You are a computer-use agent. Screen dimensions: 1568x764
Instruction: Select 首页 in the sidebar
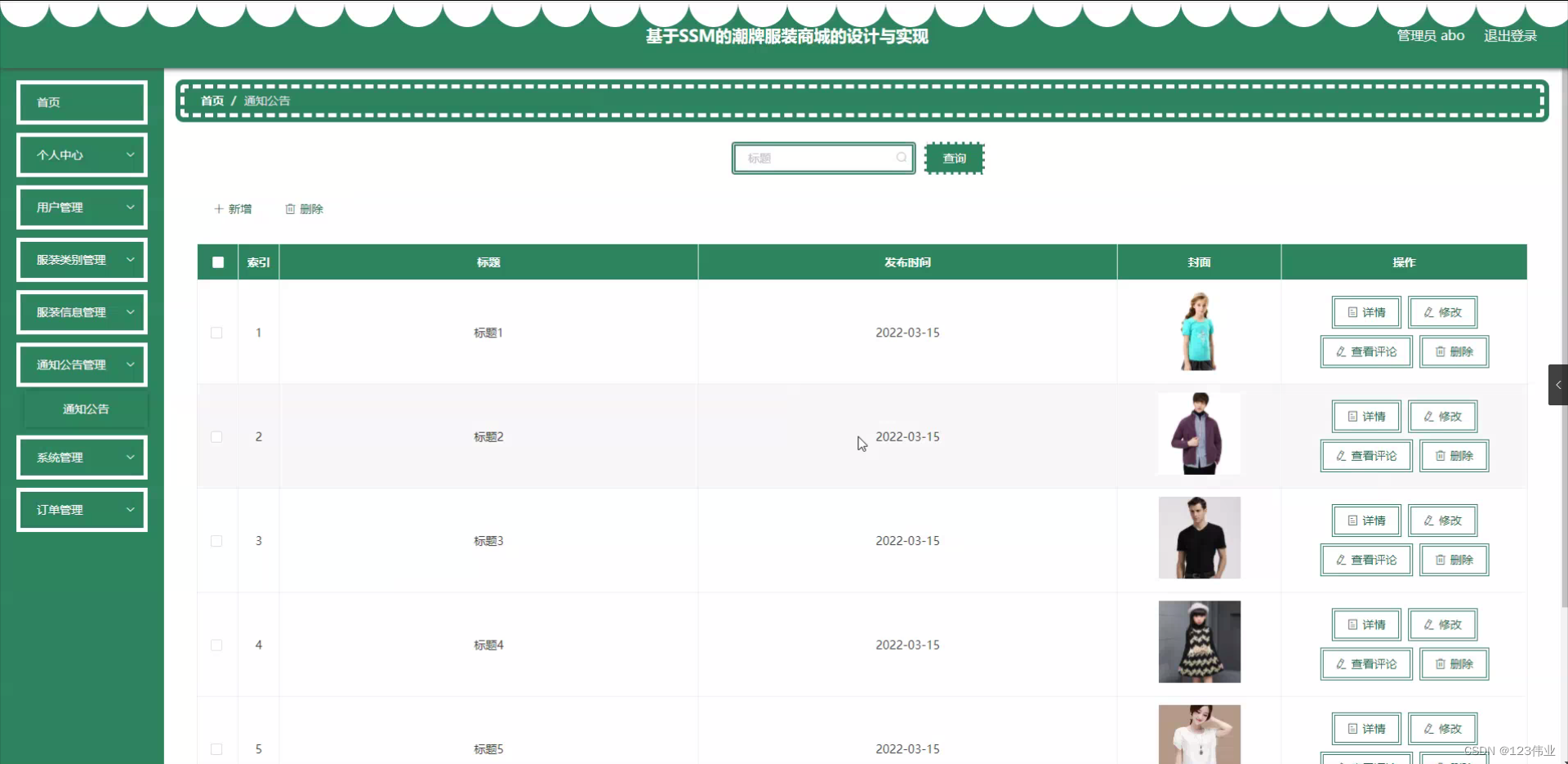pyautogui.click(x=81, y=101)
